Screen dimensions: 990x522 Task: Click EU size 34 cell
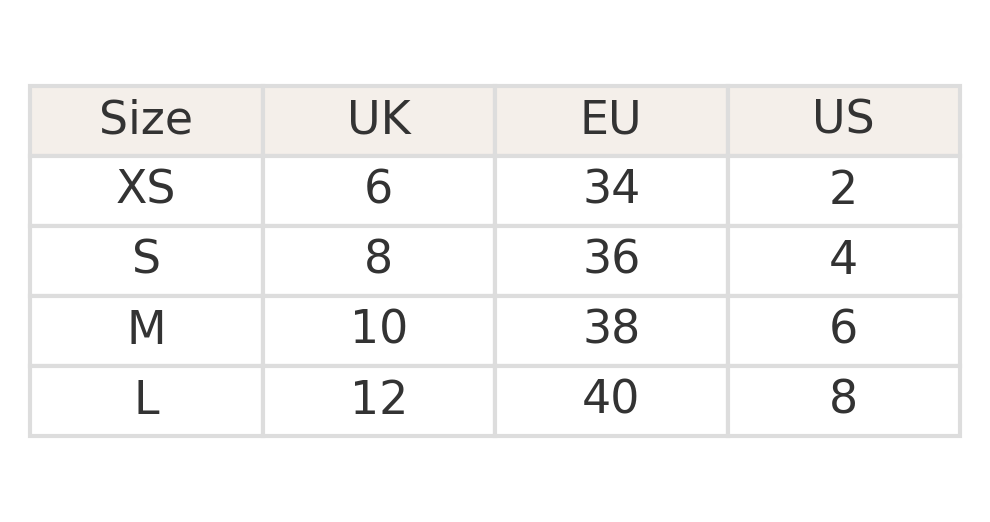tap(611, 189)
